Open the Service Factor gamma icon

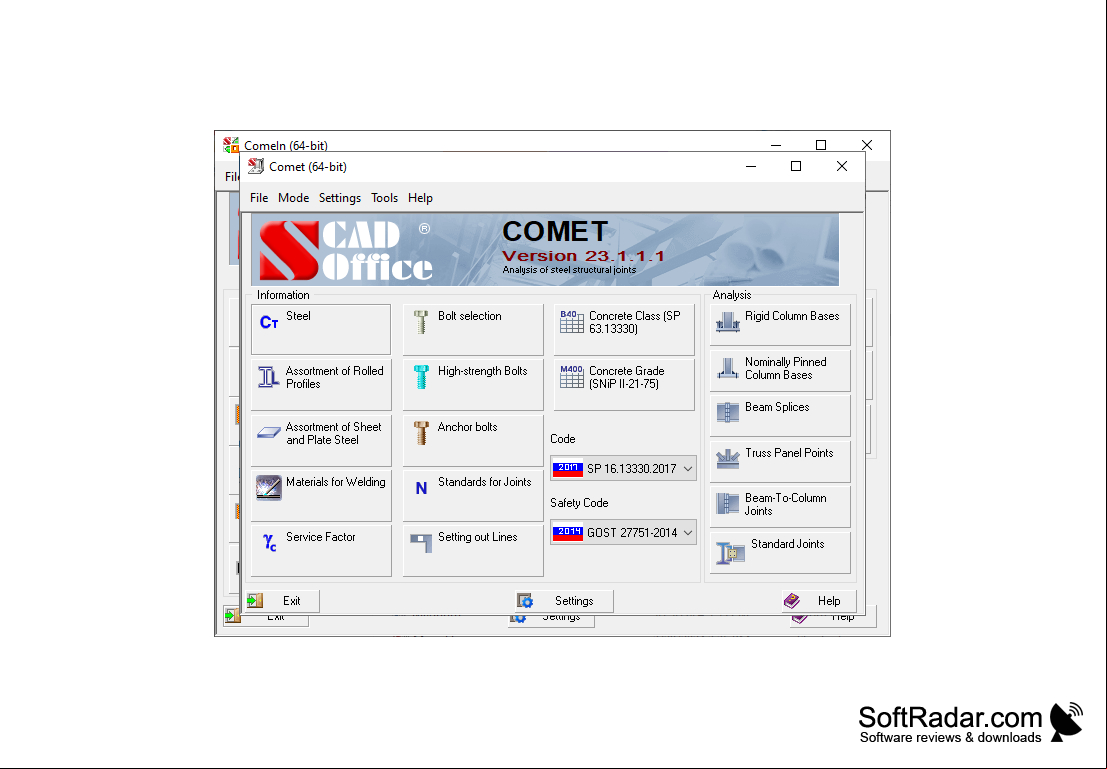point(270,542)
